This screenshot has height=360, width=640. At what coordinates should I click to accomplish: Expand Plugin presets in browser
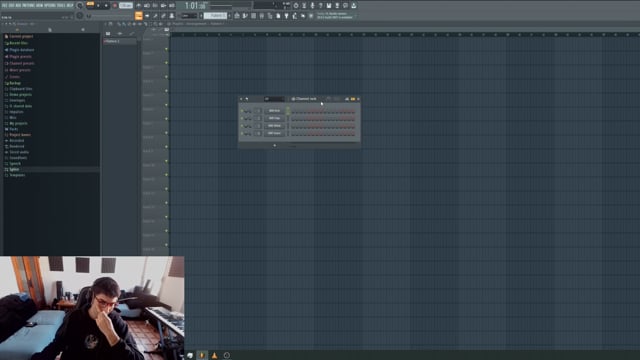[x=20, y=57]
